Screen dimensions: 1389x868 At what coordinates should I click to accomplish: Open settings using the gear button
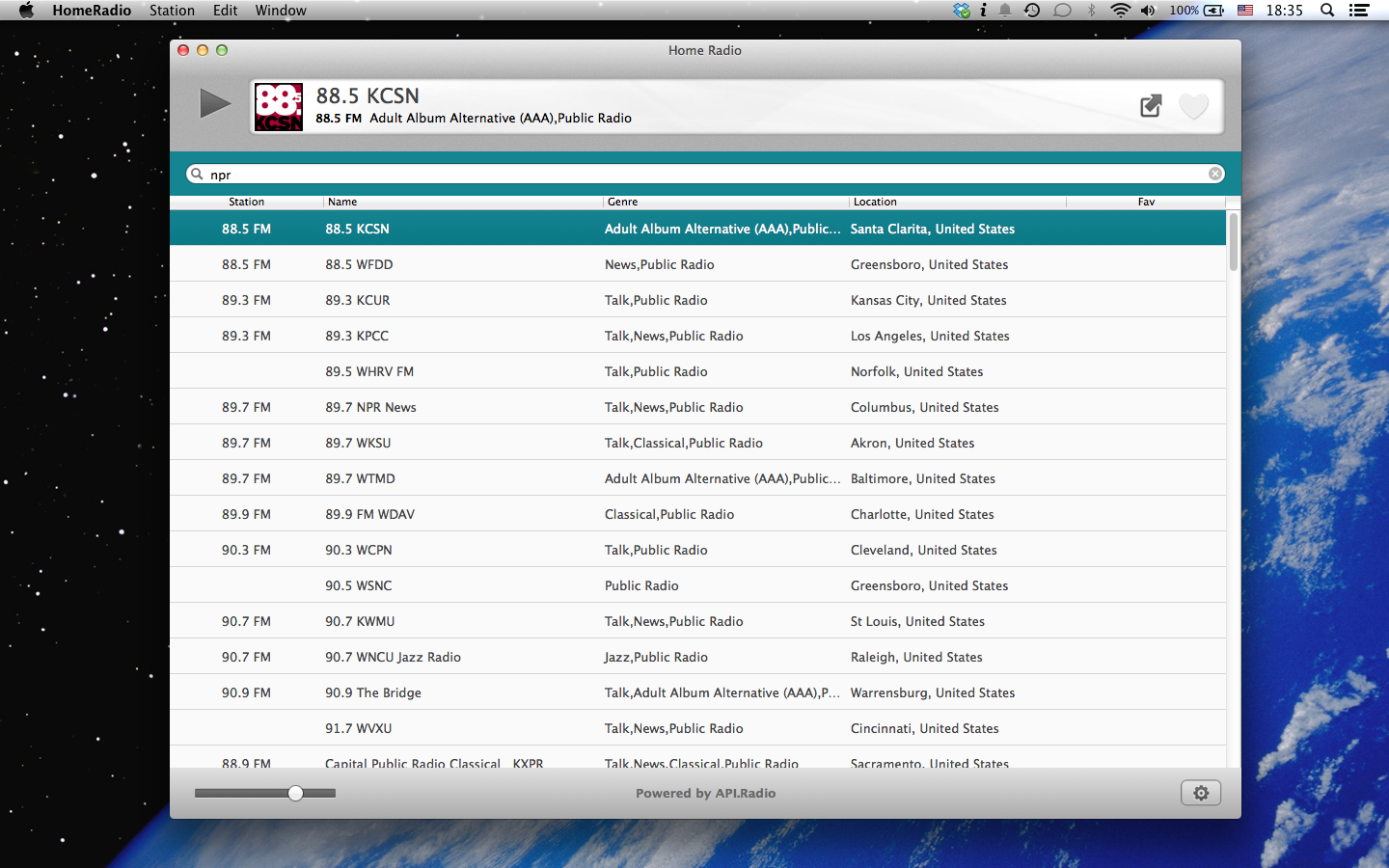click(x=1201, y=793)
